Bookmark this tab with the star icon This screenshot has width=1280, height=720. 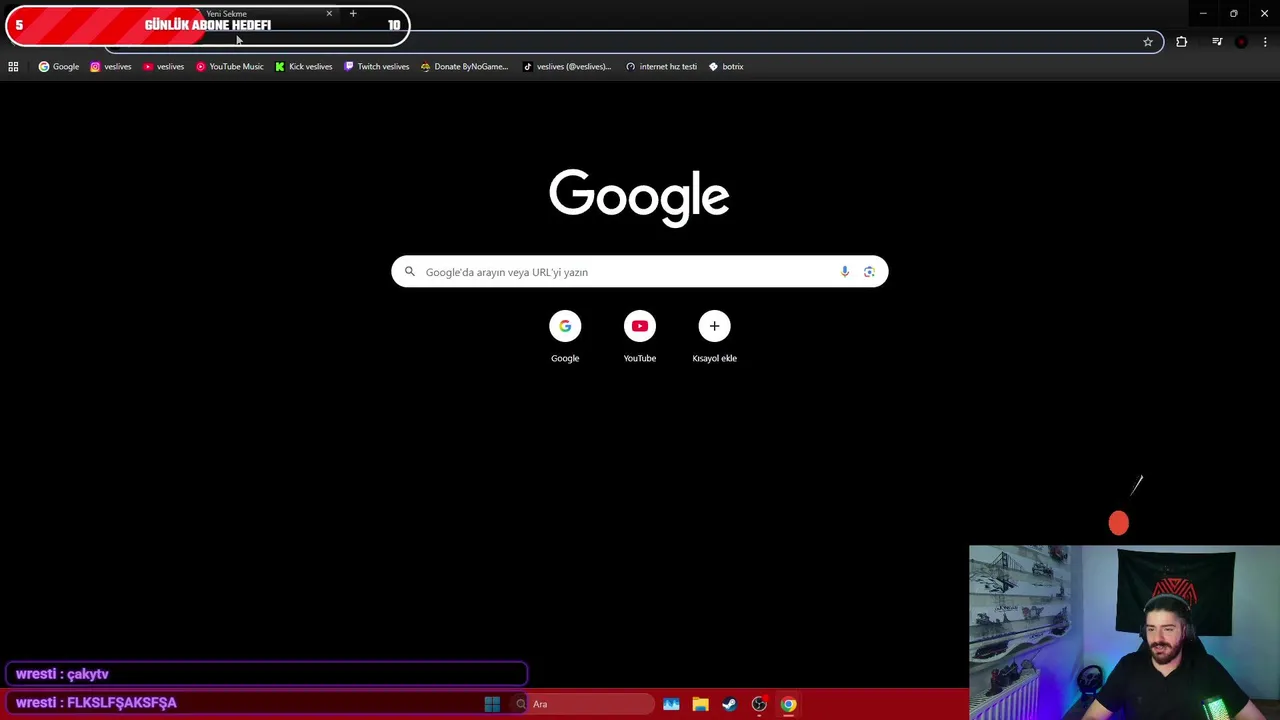coord(1148,42)
